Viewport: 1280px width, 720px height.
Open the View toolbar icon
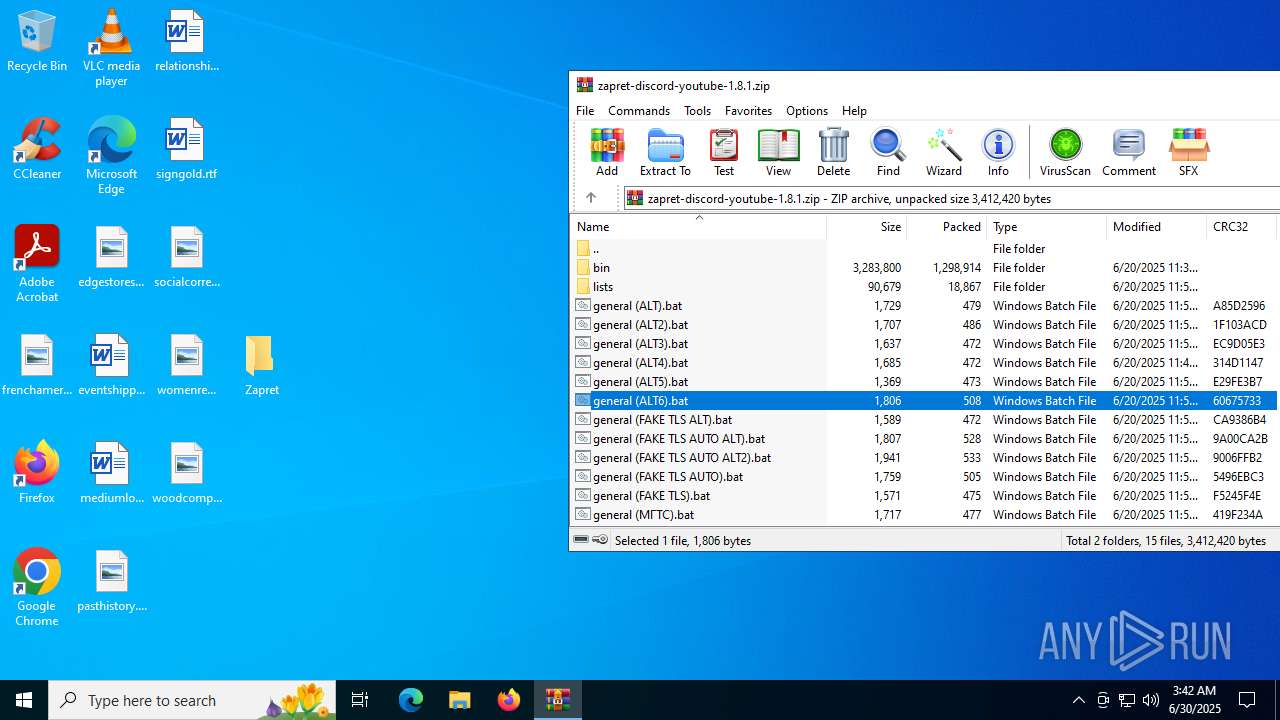778,152
